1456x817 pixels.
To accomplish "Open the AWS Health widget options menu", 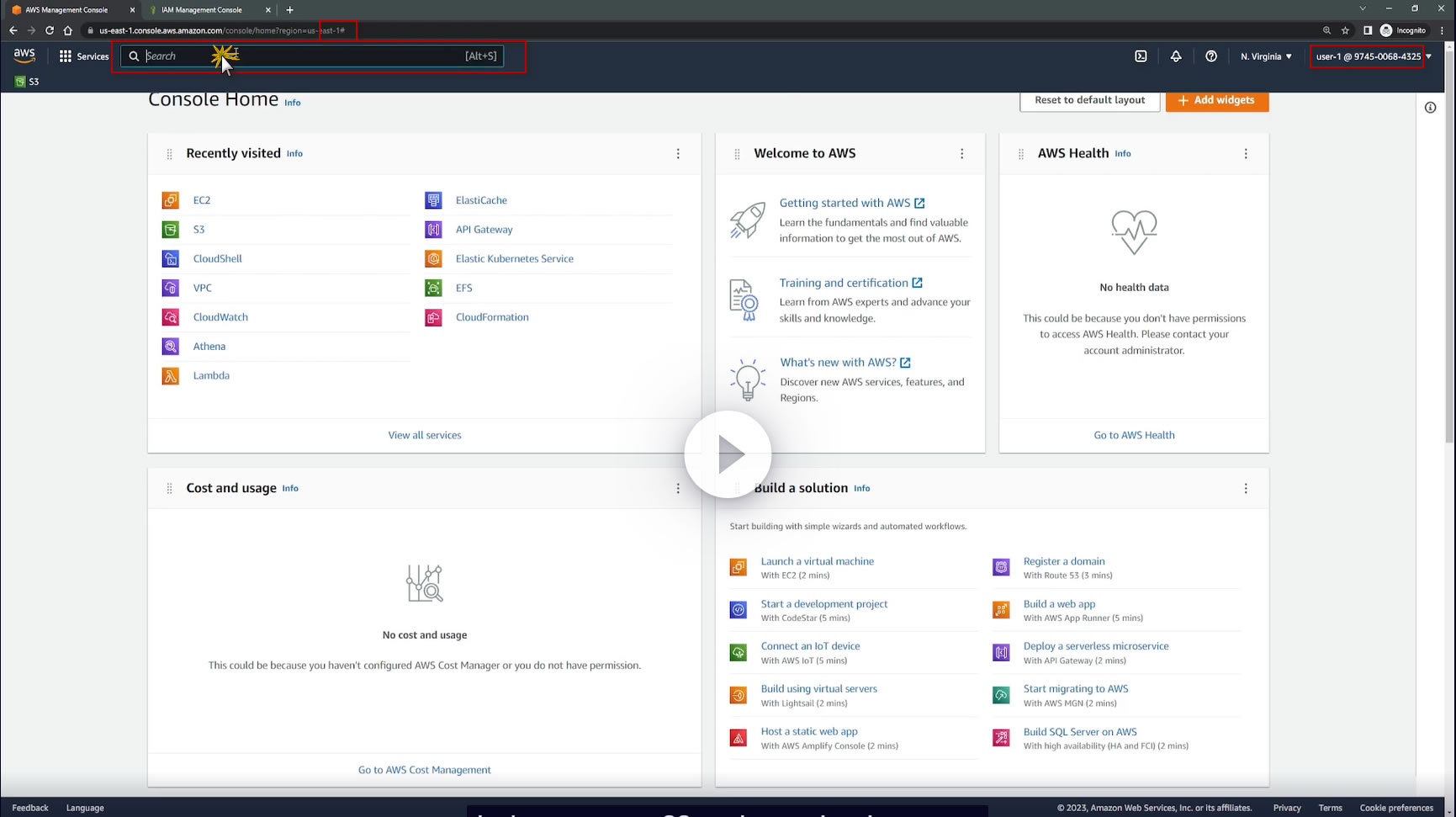I will point(1246,154).
